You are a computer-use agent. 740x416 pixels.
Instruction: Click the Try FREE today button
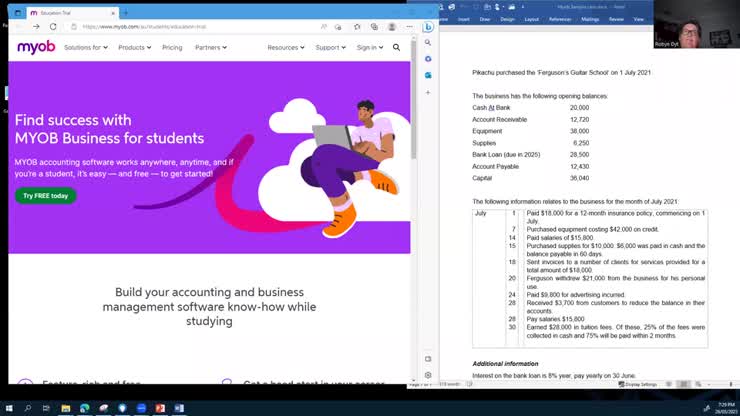coord(46,196)
